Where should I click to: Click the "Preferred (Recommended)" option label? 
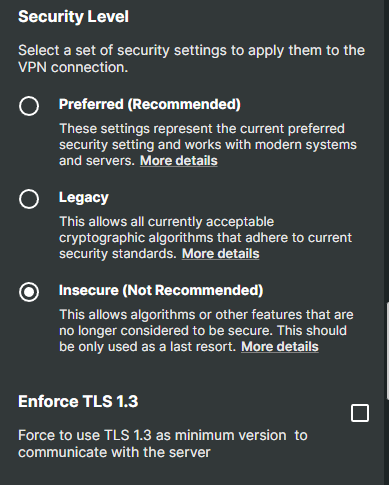coord(150,104)
